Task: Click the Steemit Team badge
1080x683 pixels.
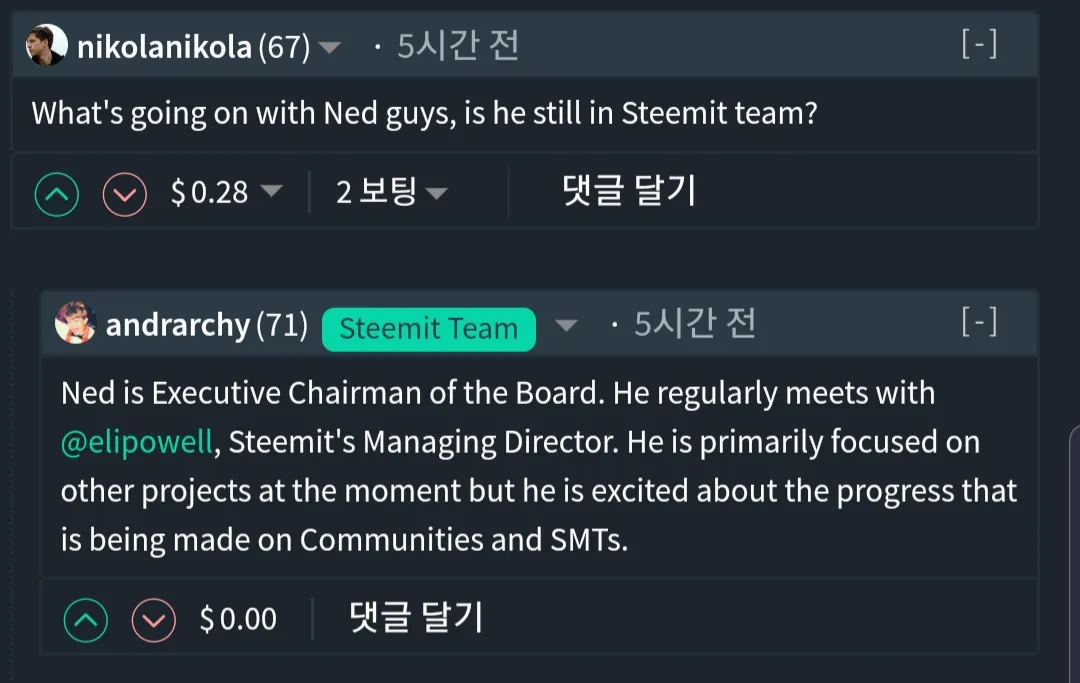Action: point(428,329)
